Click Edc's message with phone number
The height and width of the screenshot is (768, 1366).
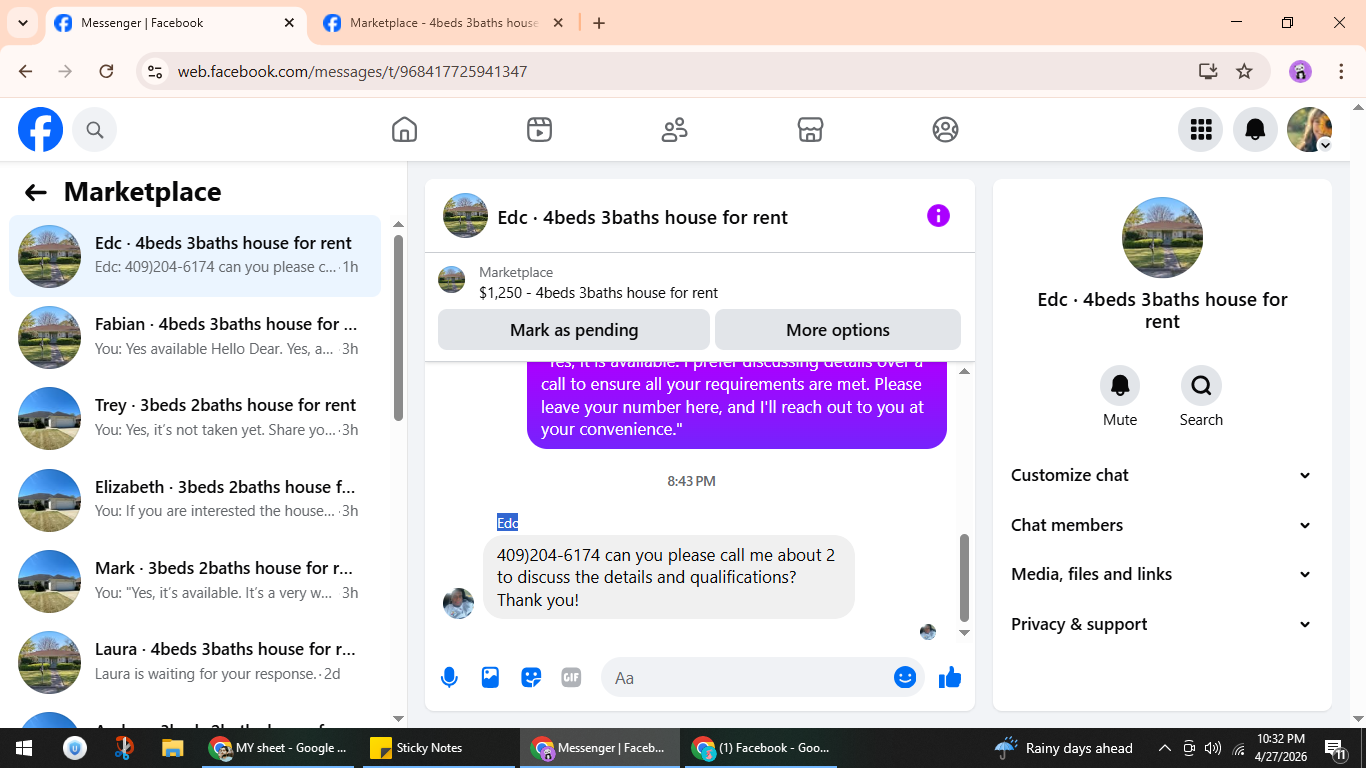(669, 577)
